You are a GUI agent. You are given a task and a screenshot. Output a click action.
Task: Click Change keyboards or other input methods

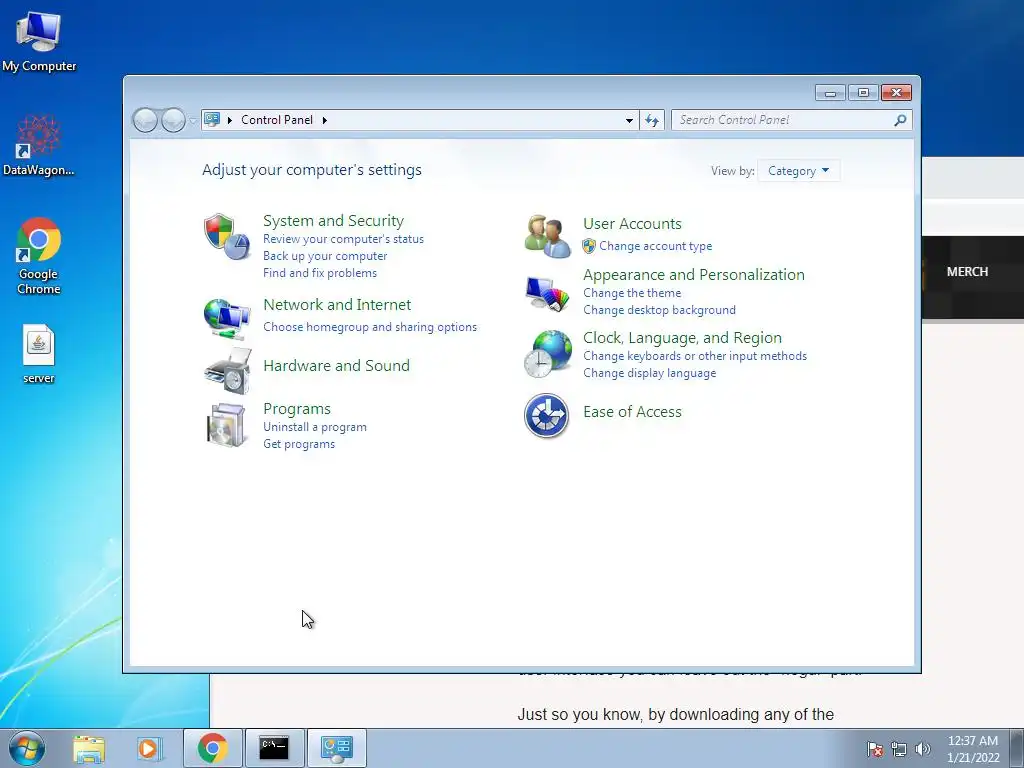click(x=695, y=356)
